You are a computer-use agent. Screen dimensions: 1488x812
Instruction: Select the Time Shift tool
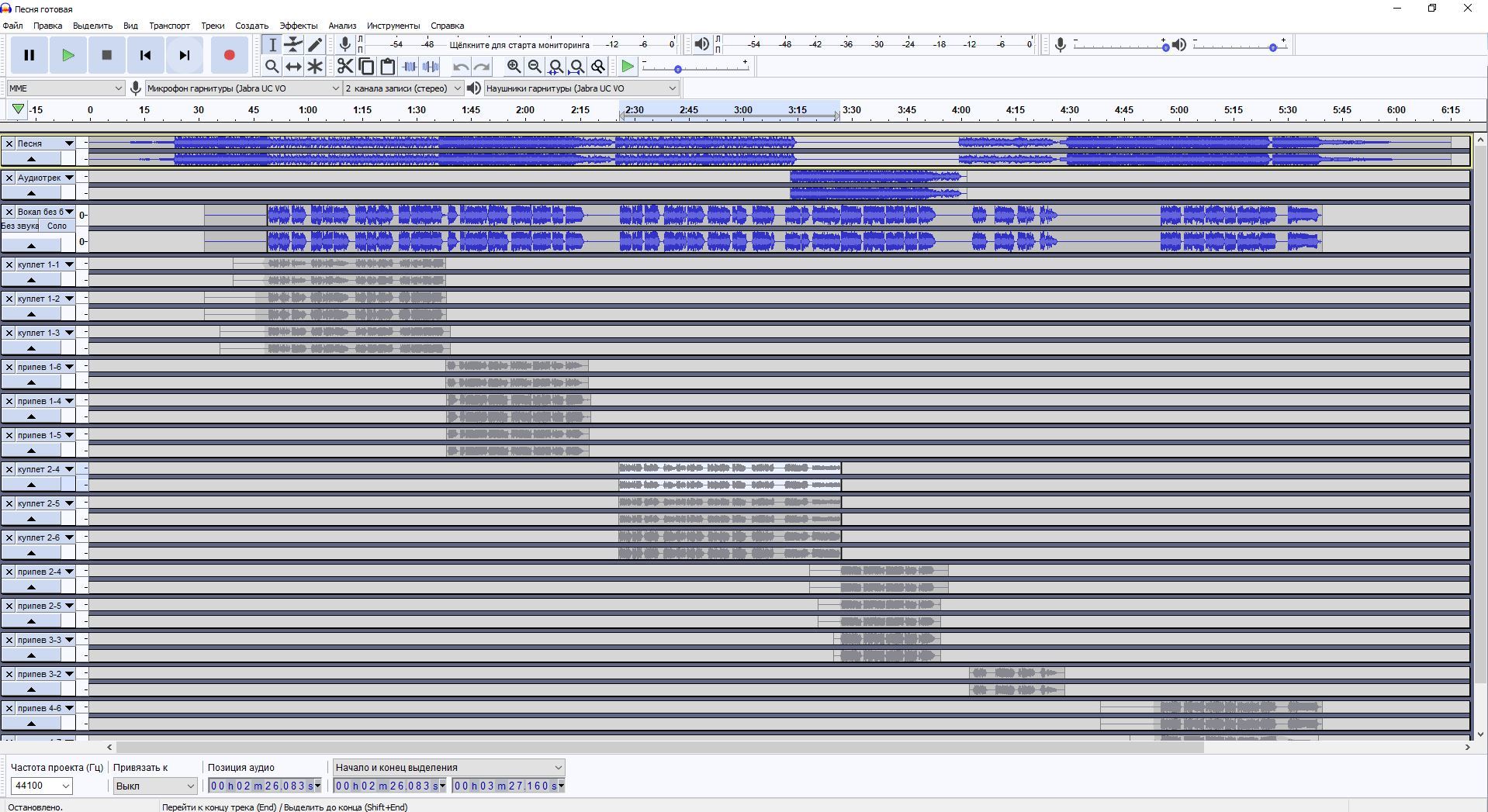pyautogui.click(x=293, y=66)
